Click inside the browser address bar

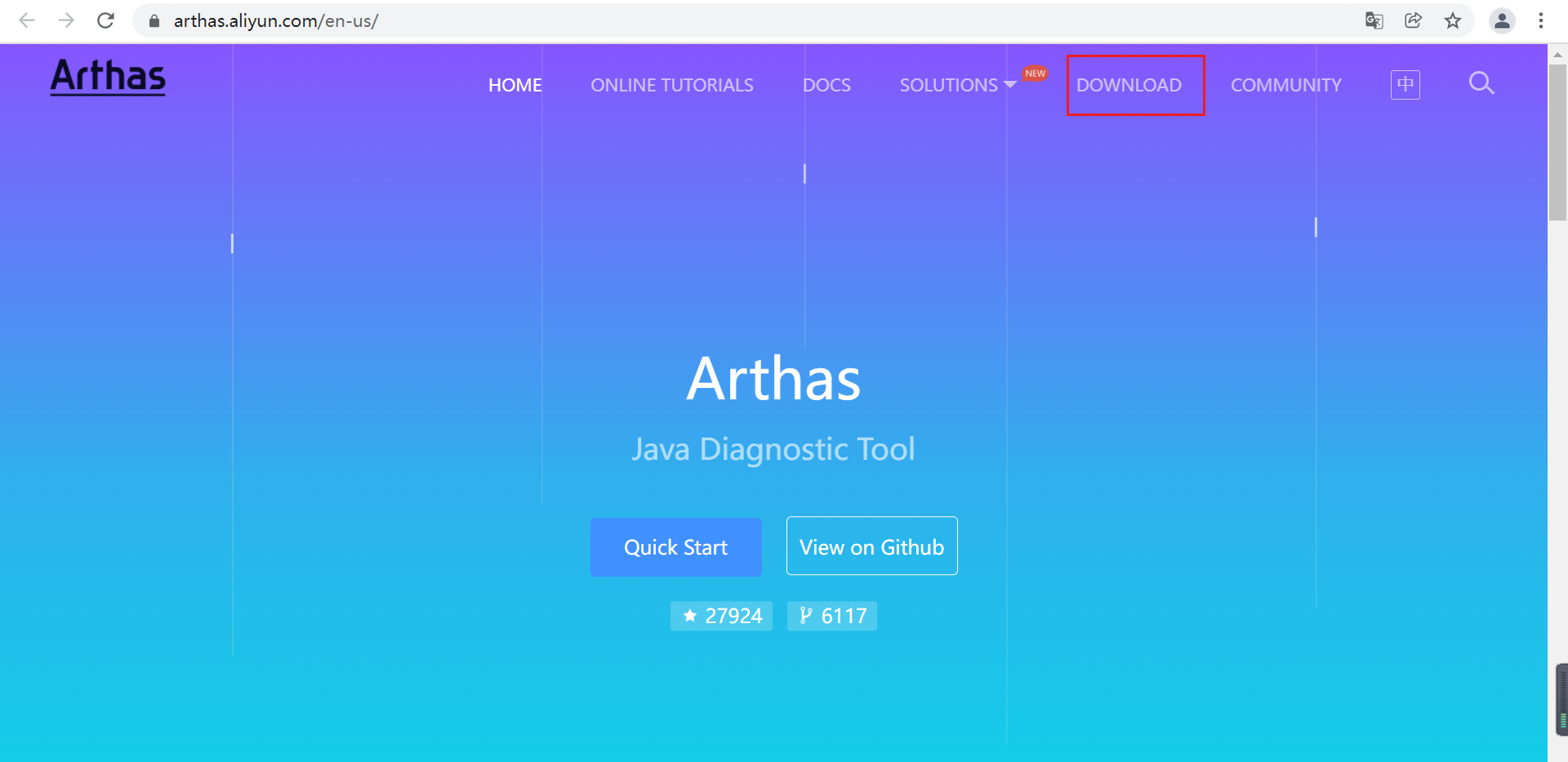490,21
